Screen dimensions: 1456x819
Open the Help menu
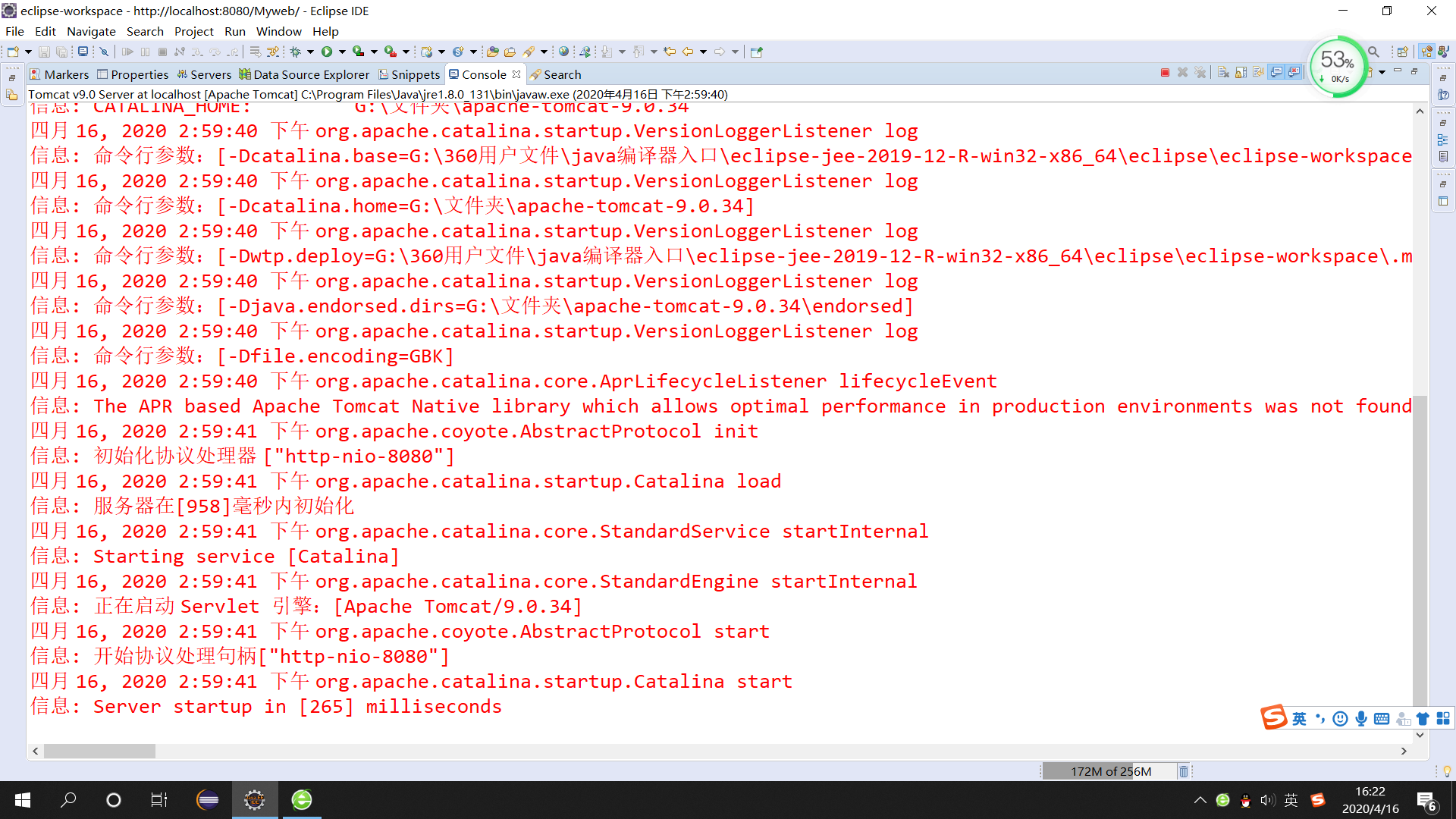click(x=325, y=31)
